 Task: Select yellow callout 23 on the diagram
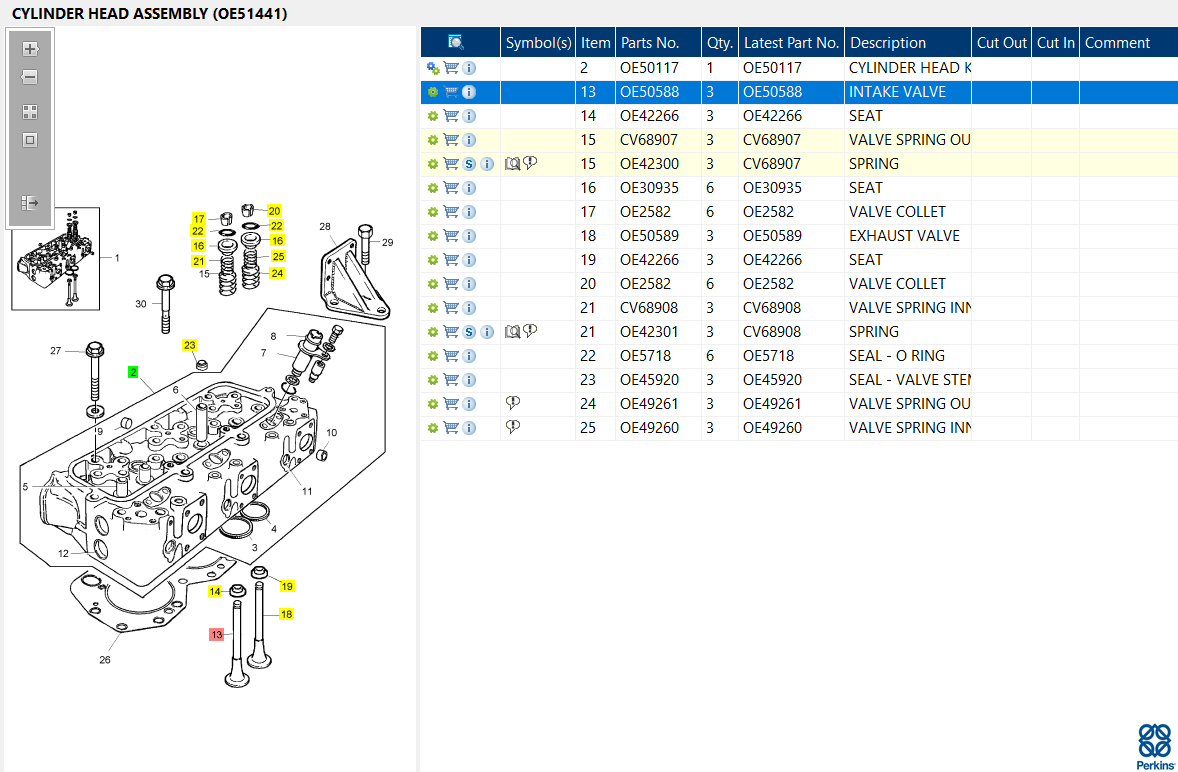(189, 345)
